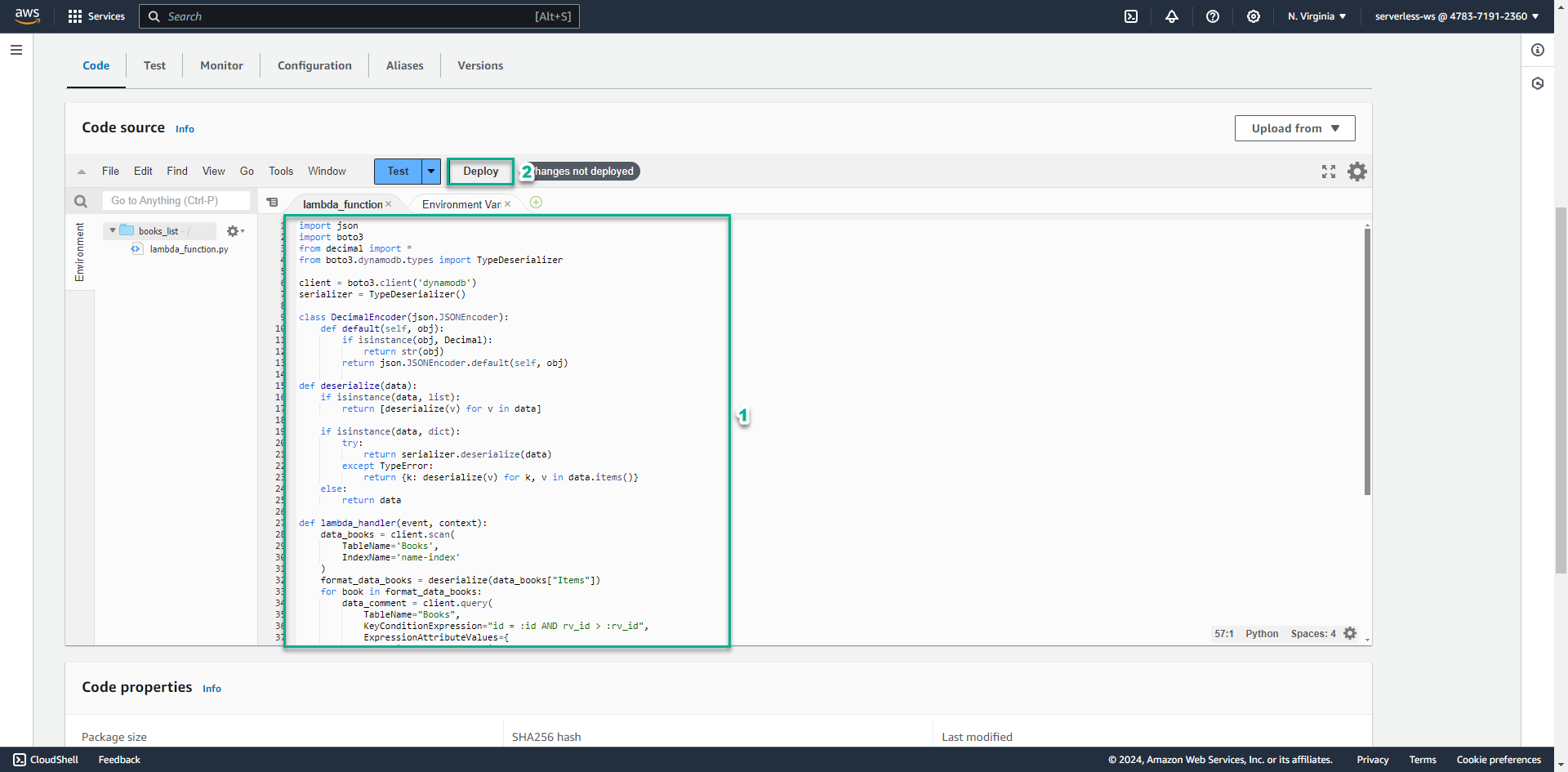Click the page vertical scrollbar
This screenshot has height=772, width=1568.
point(1561,390)
